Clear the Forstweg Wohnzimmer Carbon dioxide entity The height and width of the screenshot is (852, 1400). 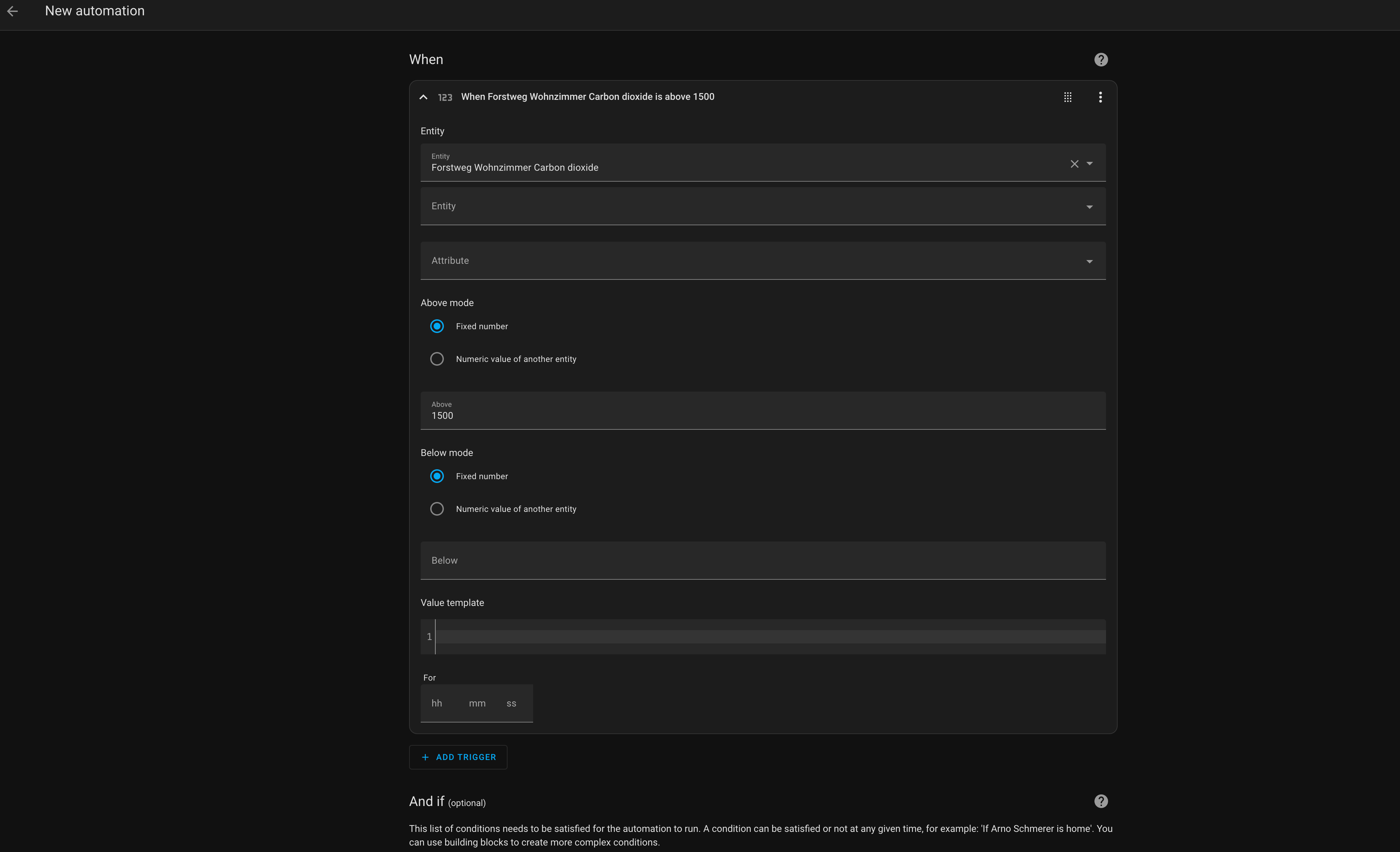pyautogui.click(x=1074, y=164)
